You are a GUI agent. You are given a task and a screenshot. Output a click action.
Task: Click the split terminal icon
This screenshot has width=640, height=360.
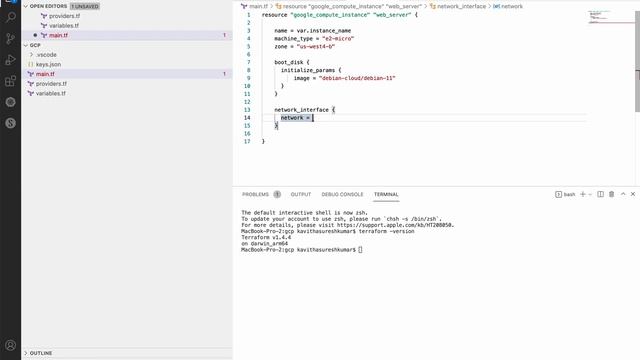point(600,194)
